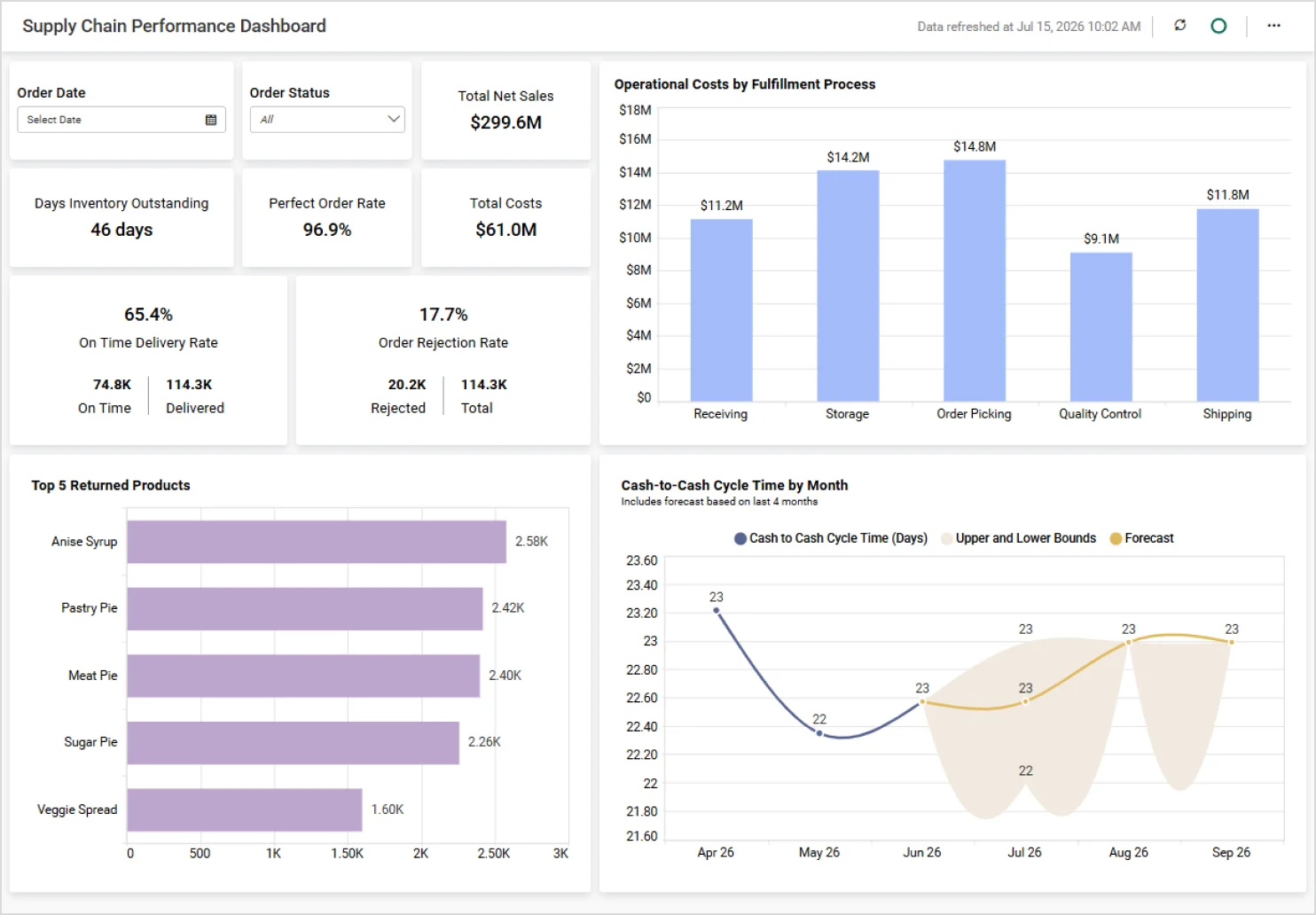Open the calendar icon in Order Date
1316x915 pixels.
pos(211,120)
